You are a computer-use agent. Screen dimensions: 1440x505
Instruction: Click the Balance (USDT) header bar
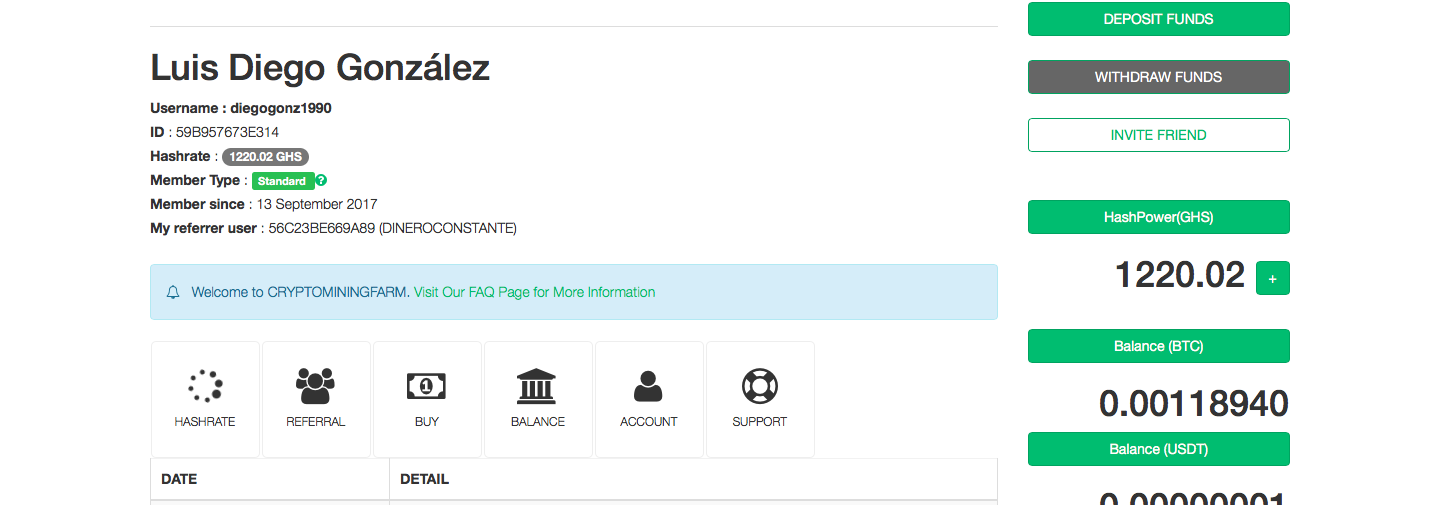point(1158,449)
